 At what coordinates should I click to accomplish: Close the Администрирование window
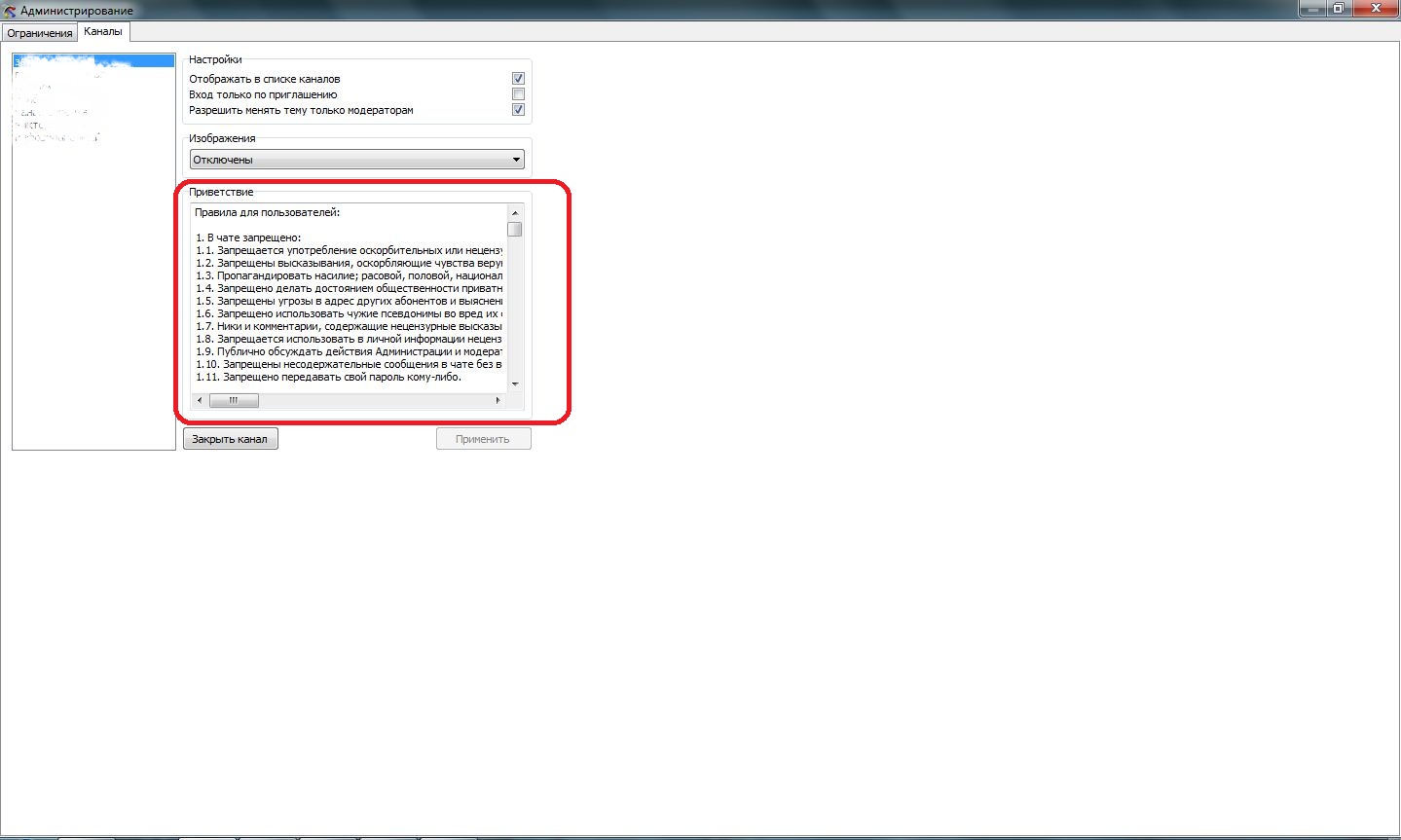(1377, 8)
